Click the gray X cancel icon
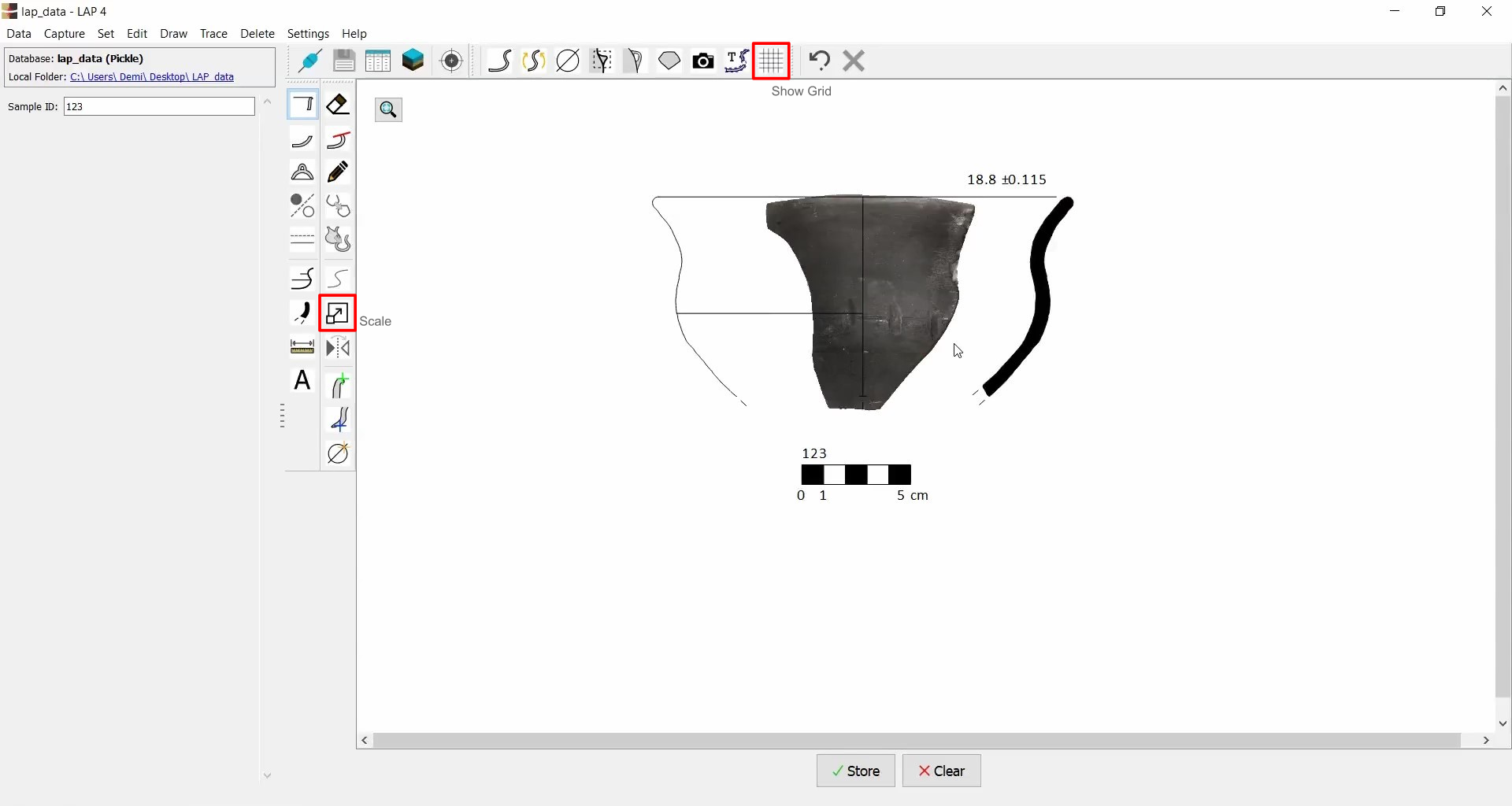Viewport: 1512px width, 806px height. pos(854,61)
